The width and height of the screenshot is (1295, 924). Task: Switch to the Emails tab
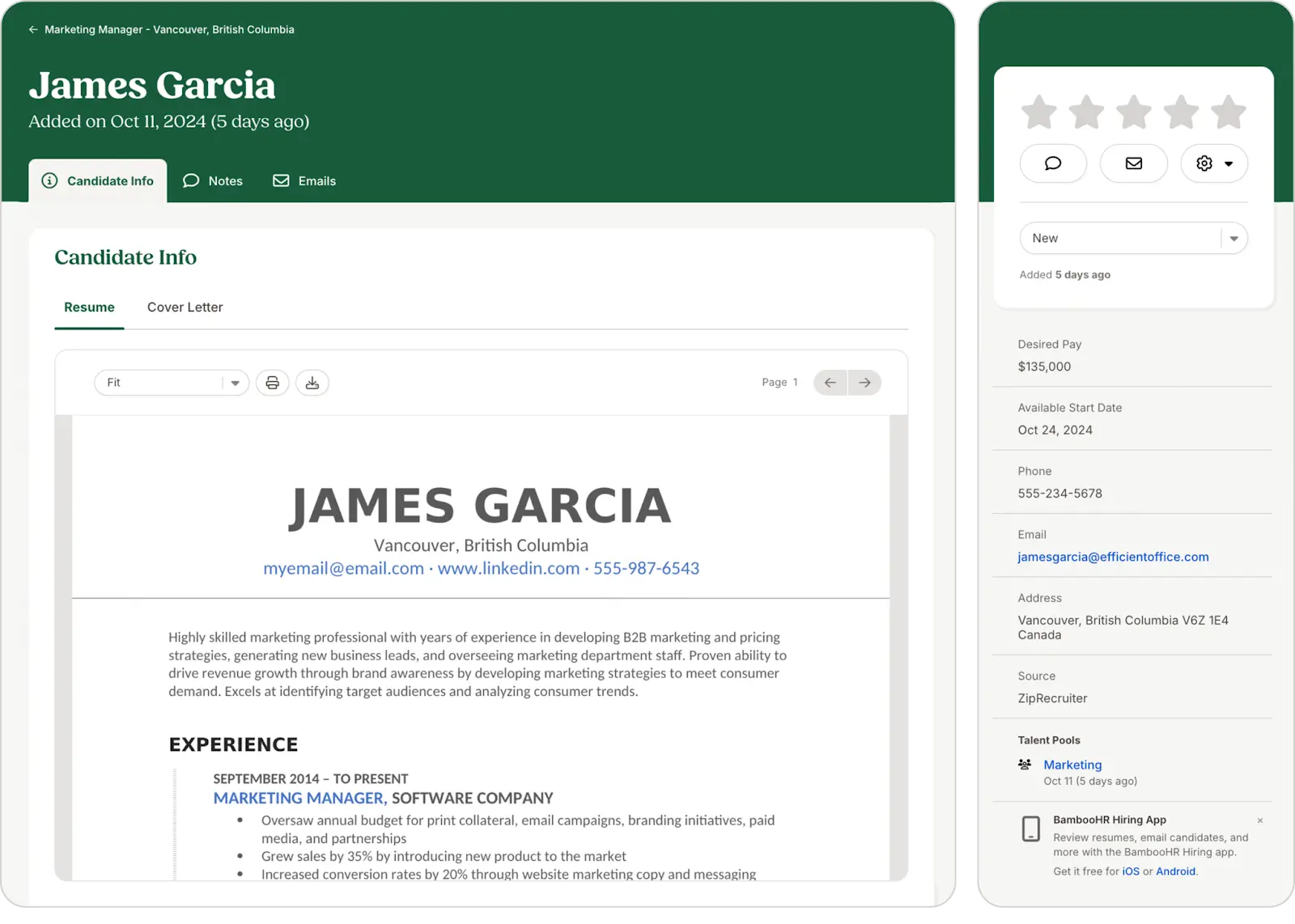(305, 181)
